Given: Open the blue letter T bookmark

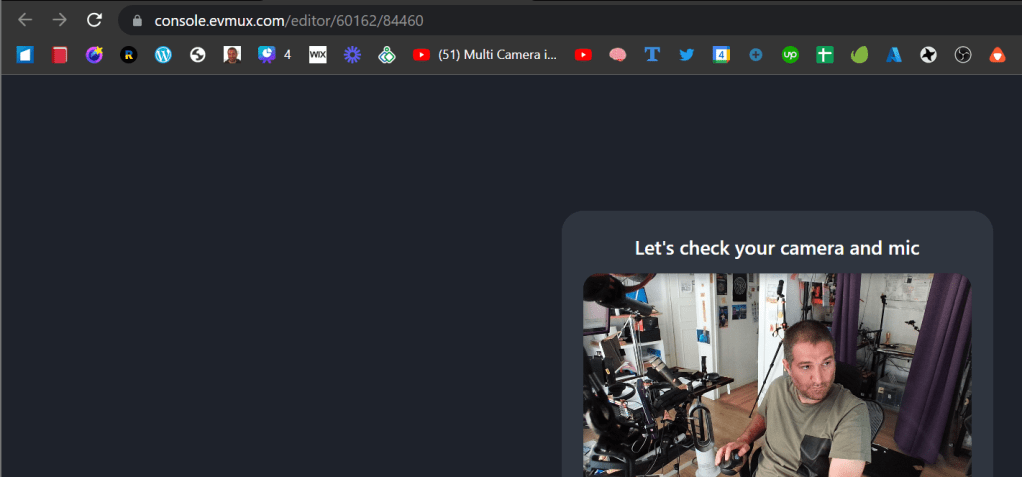Looking at the screenshot, I should point(652,55).
